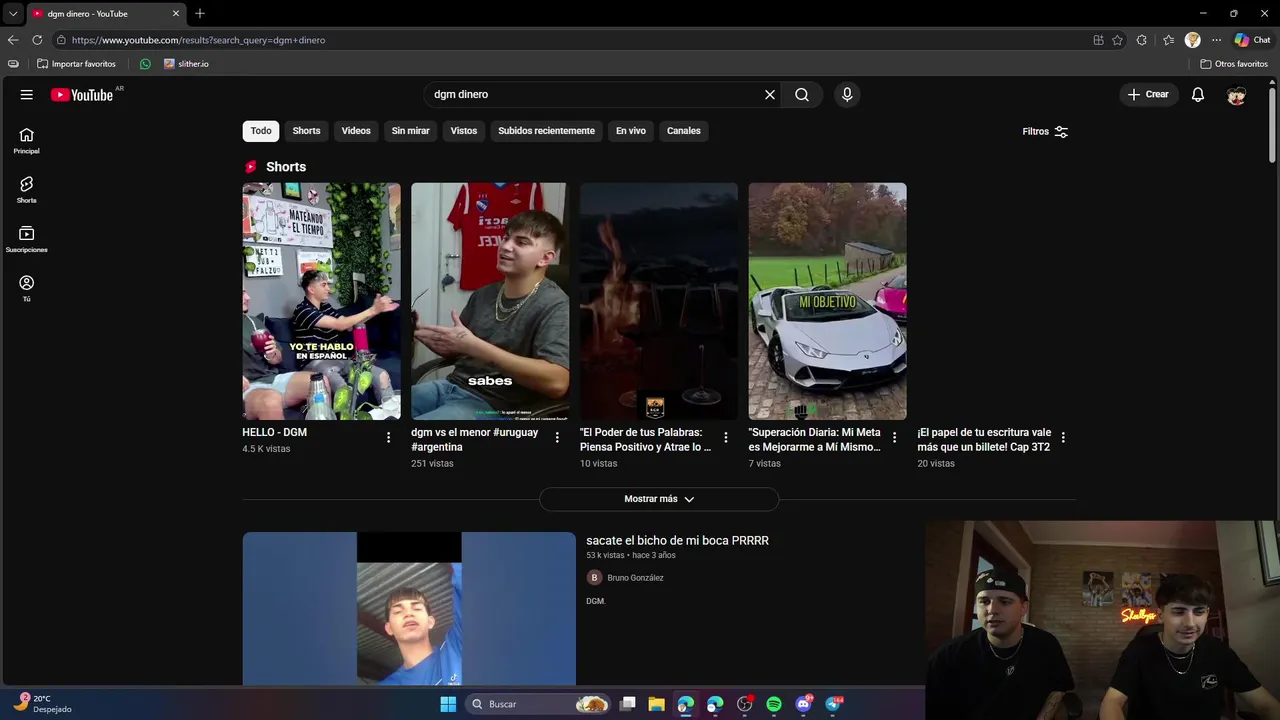1280x720 pixels.
Task: Open Copilot Chat in the browser
Action: 1252,40
